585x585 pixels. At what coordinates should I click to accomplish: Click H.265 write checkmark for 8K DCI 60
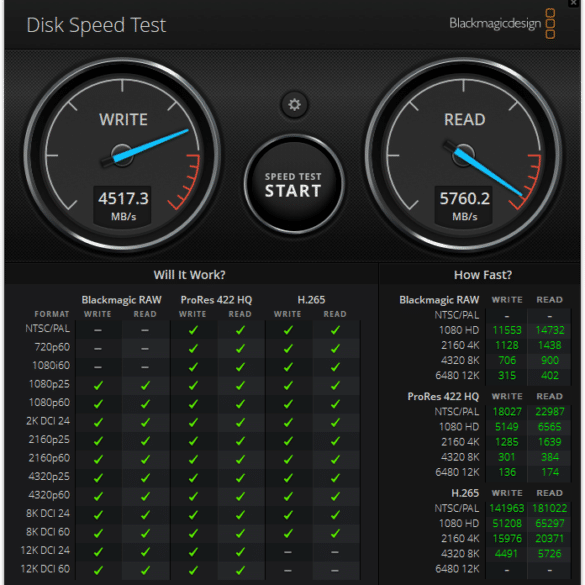tap(288, 534)
